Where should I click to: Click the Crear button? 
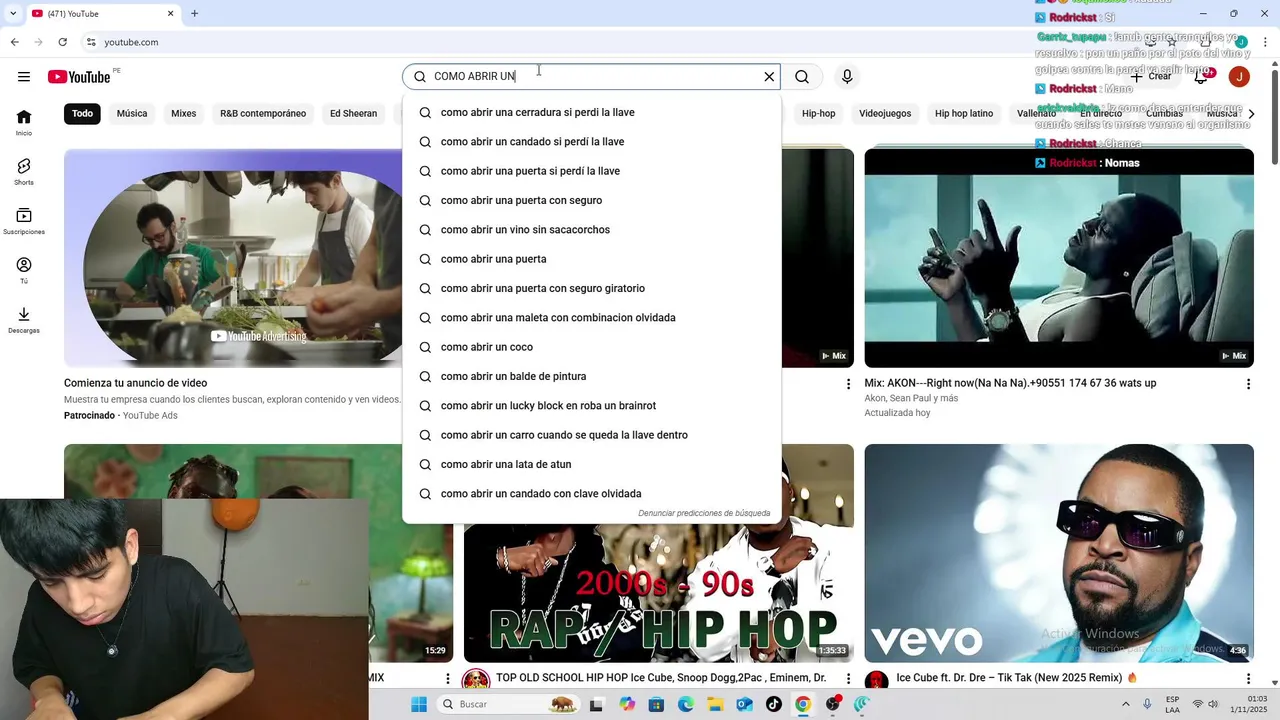pyautogui.click(x=1150, y=77)
